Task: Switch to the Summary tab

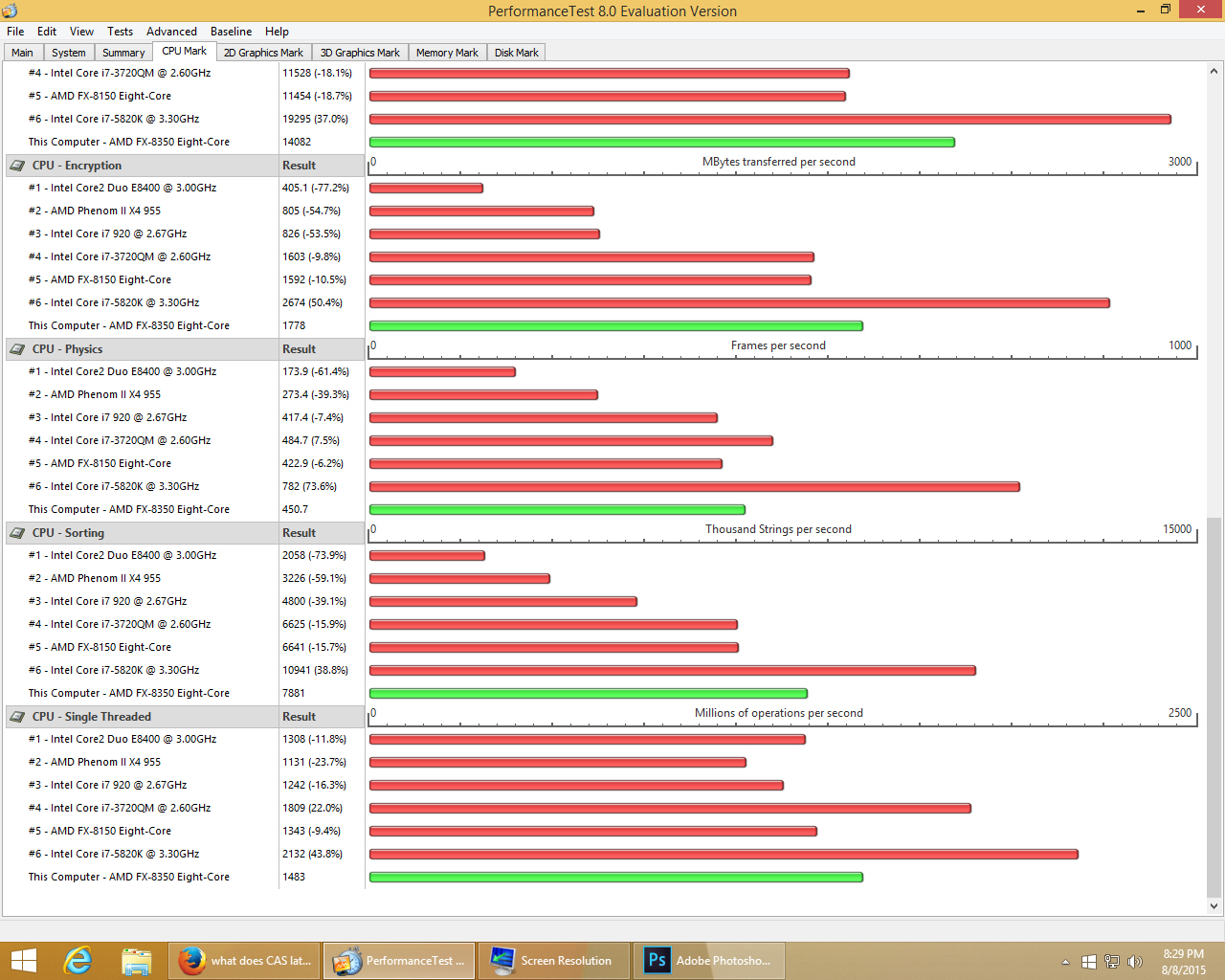Action: click(123, 53)
